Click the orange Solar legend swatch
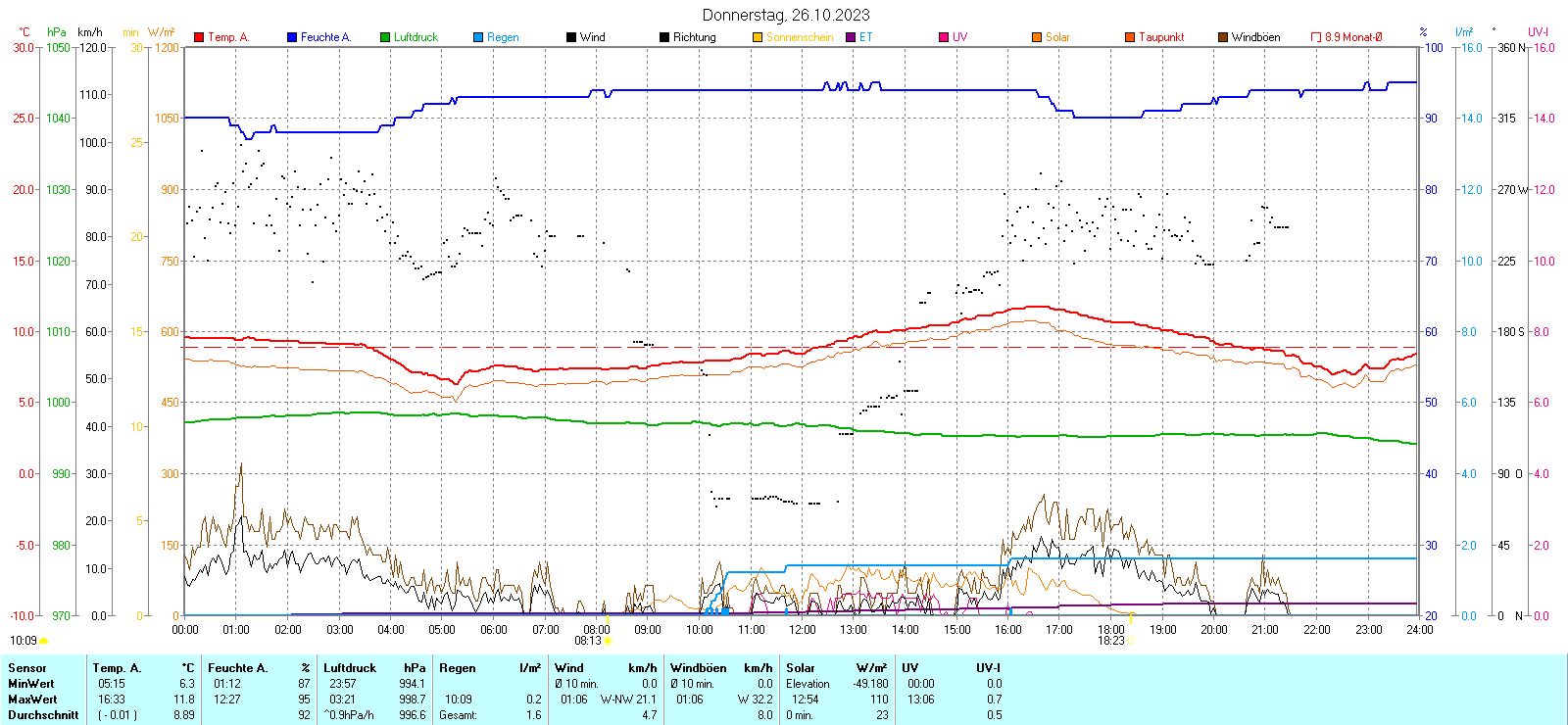The width and height of the screenshot is (1568, 725). (1037, 37)
